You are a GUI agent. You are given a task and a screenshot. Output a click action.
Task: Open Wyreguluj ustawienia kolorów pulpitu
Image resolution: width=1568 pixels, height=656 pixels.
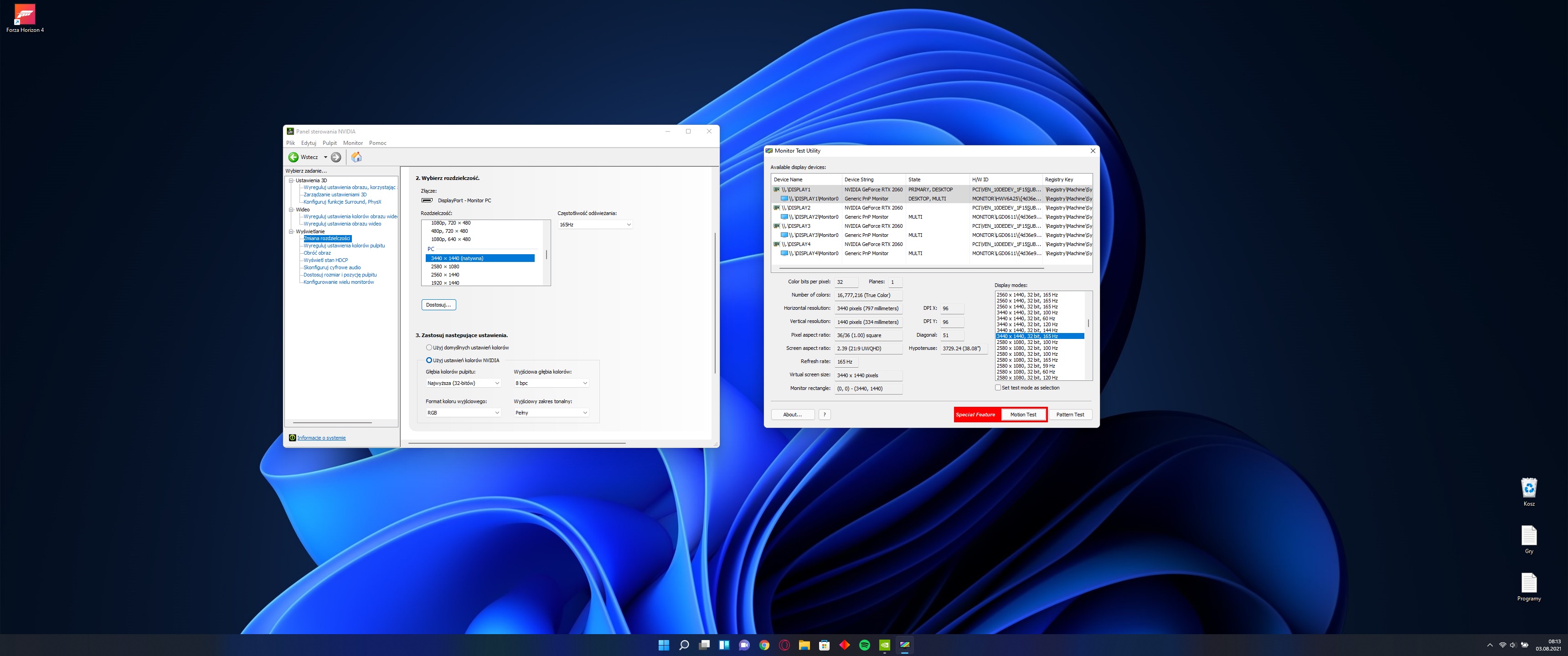tap(344, 246)
